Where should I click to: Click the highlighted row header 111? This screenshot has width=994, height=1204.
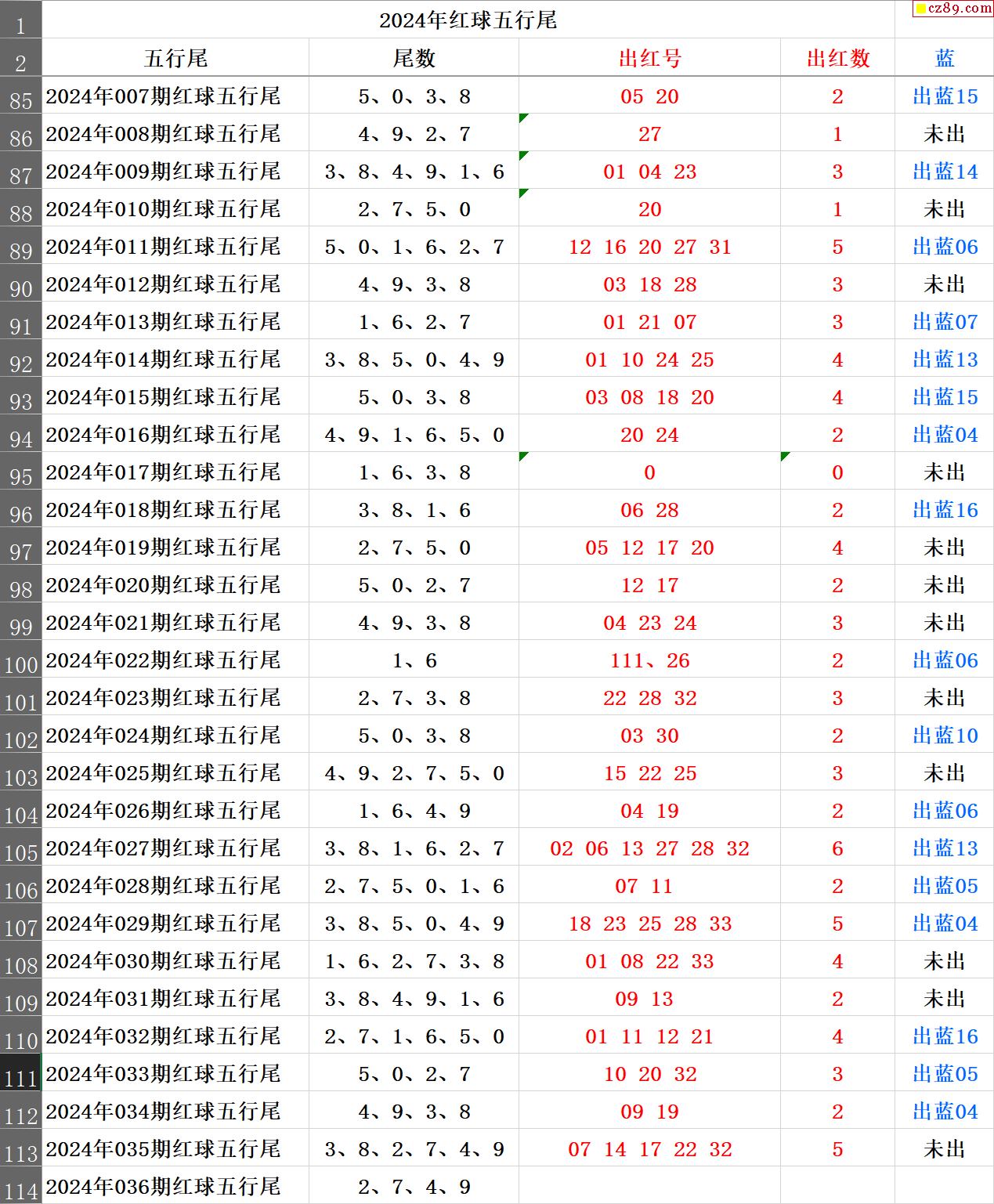(20, 1075)
